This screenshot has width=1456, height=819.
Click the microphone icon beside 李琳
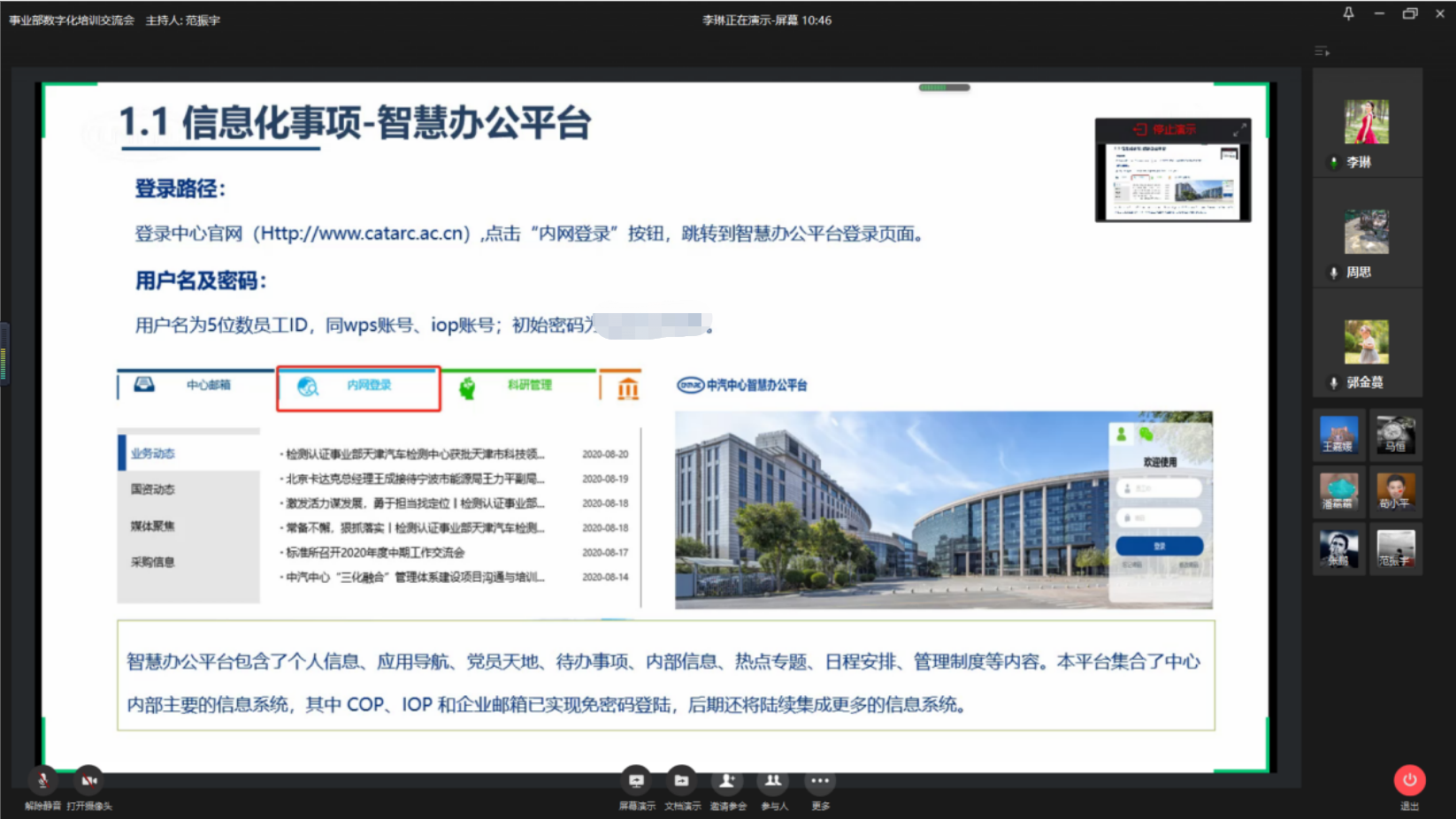pos(1334,163)
